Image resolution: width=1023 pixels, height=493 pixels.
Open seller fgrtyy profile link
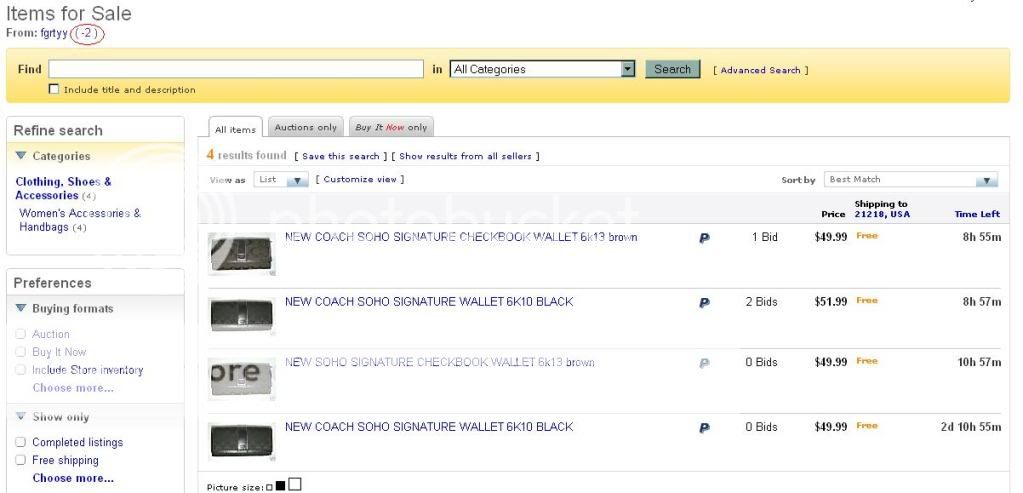click(54, 33)
